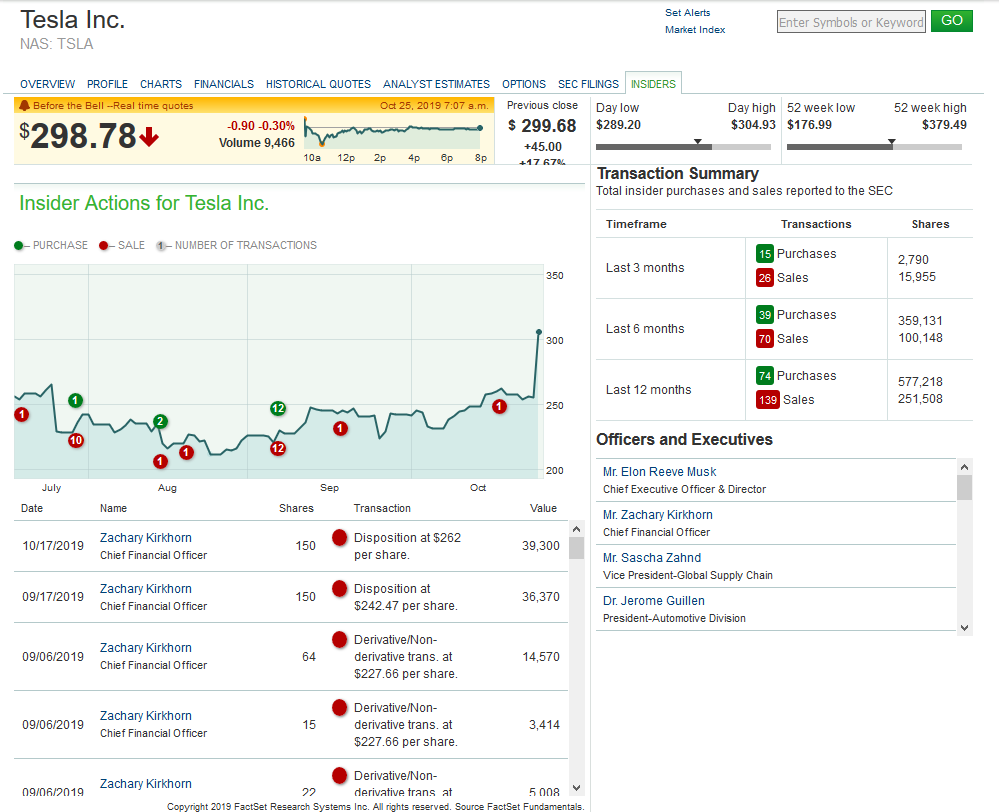999x812 pixels.
Task: Click the green 39 Purchases badge
Action: click(x=765, y=315)
